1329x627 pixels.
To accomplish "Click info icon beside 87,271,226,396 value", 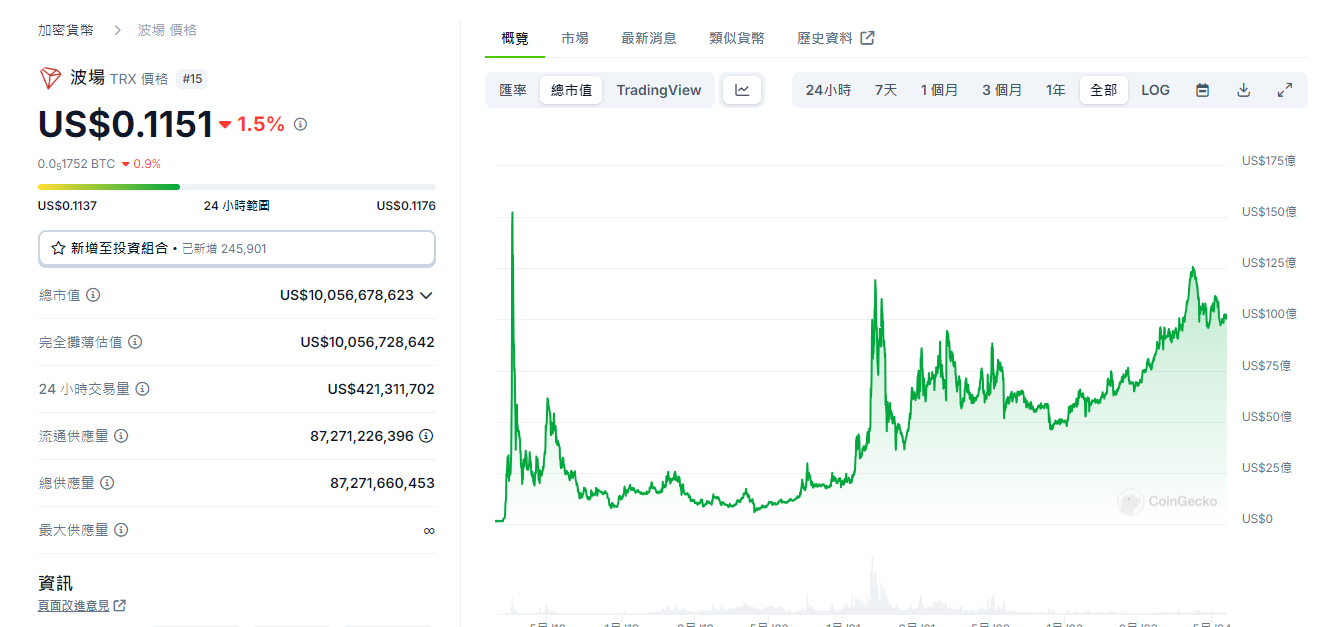I will pyautogui.click(x=426, y=436).
